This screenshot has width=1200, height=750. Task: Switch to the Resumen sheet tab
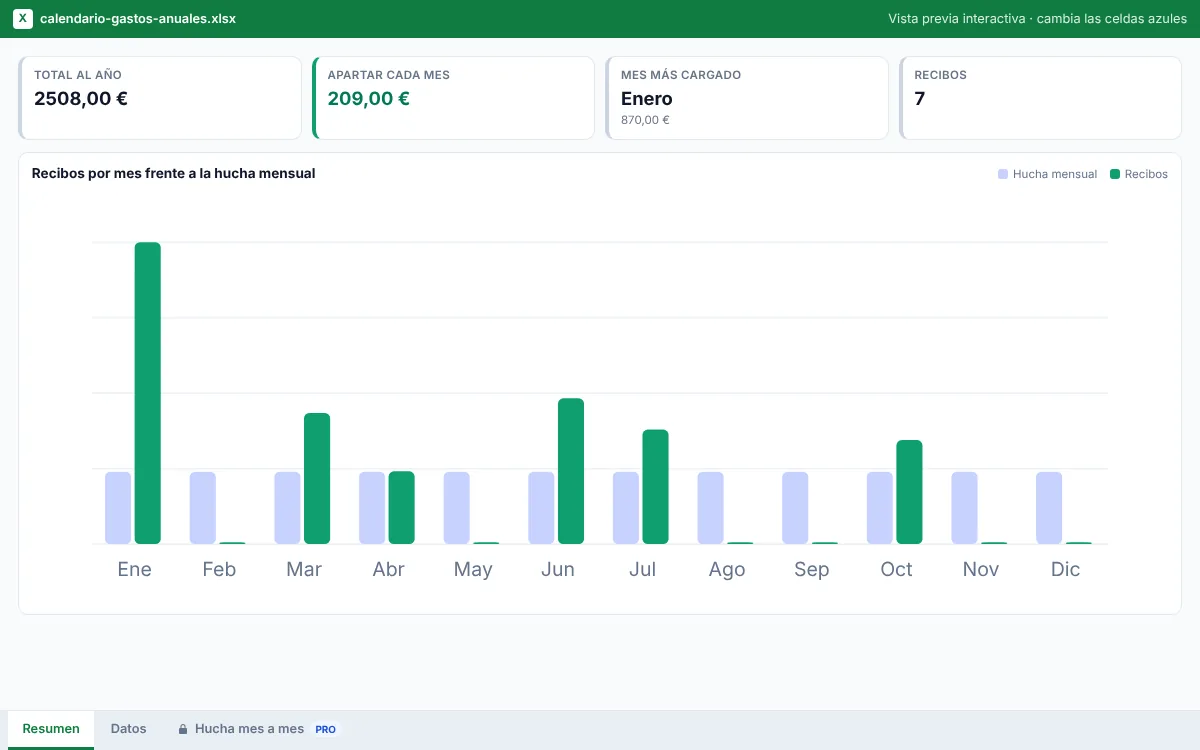pyautogui.click(x=51, y=729)
